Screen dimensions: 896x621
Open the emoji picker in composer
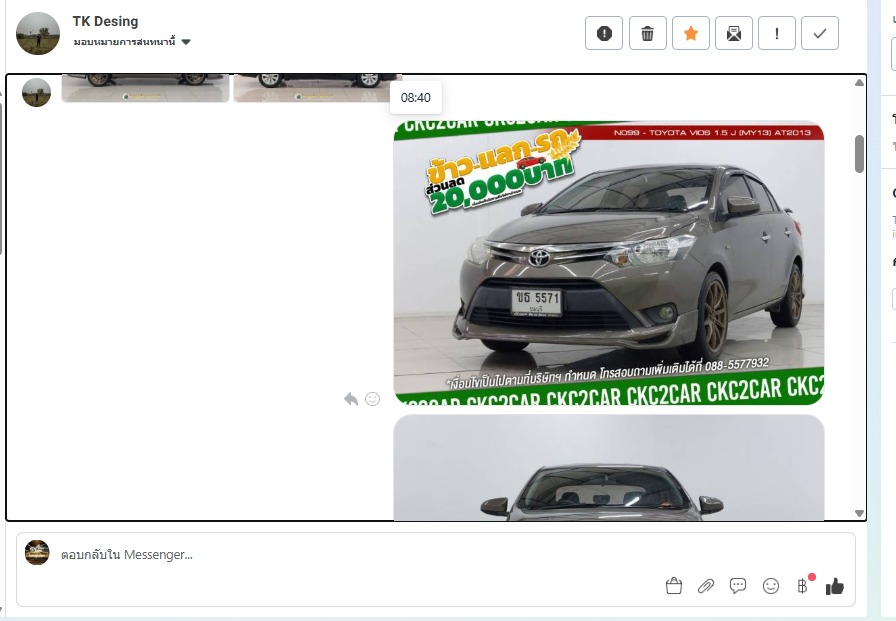pos(770,586)
